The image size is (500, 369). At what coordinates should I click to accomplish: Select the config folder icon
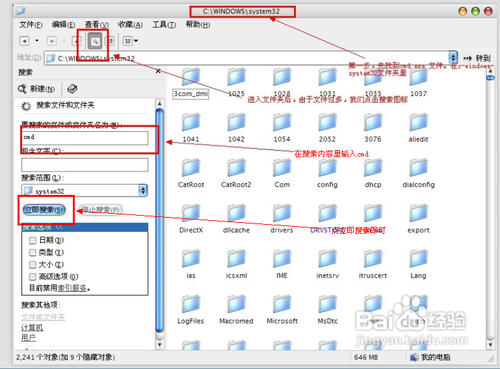(327, 168)
